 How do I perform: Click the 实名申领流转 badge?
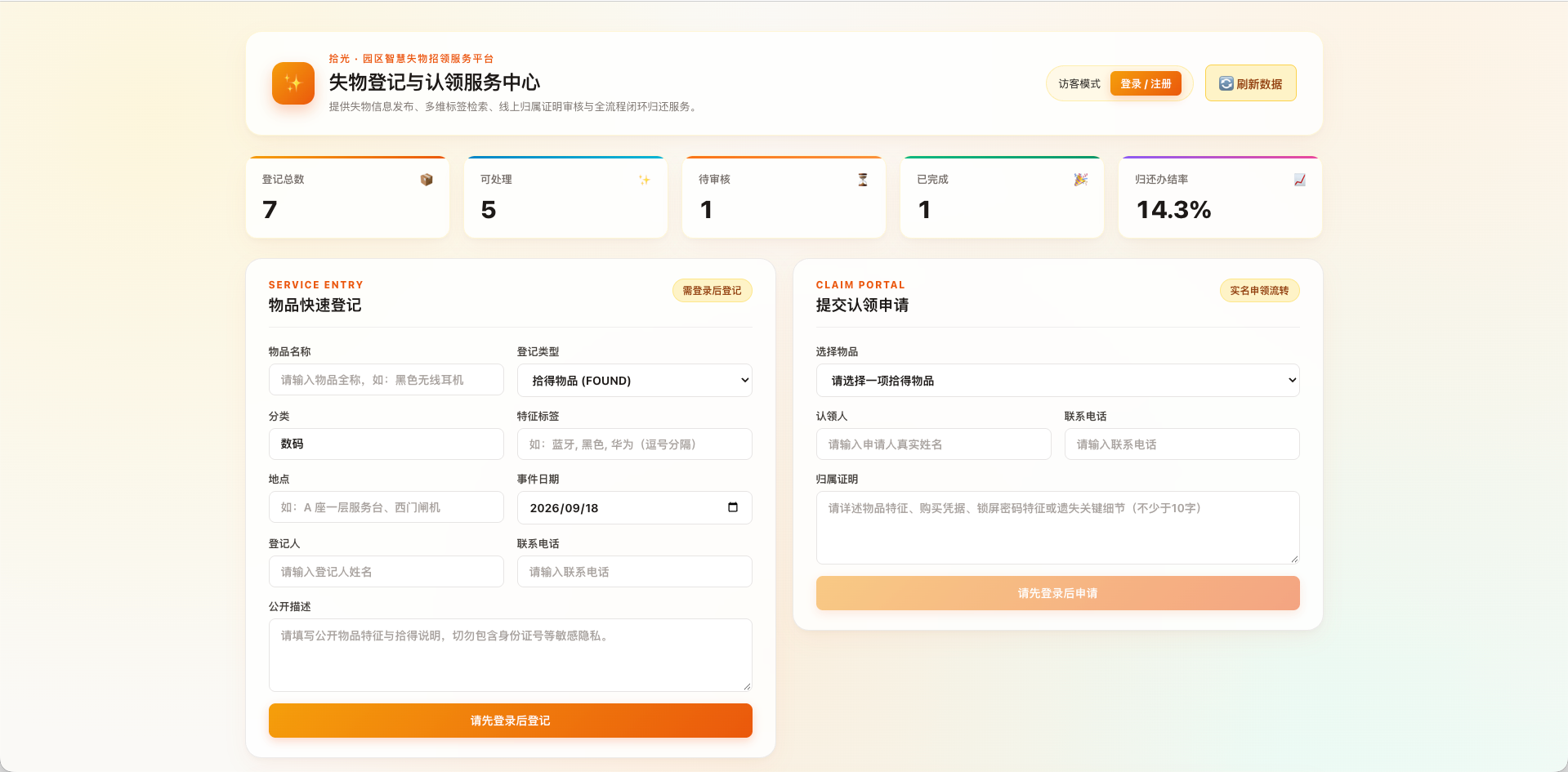point(1260,291)
